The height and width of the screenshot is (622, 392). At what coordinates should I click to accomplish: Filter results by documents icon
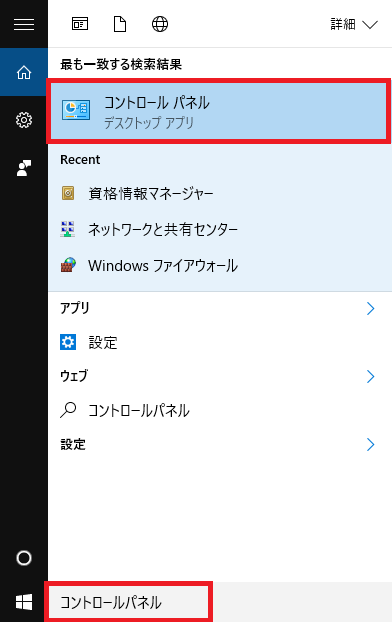(120, 24)
